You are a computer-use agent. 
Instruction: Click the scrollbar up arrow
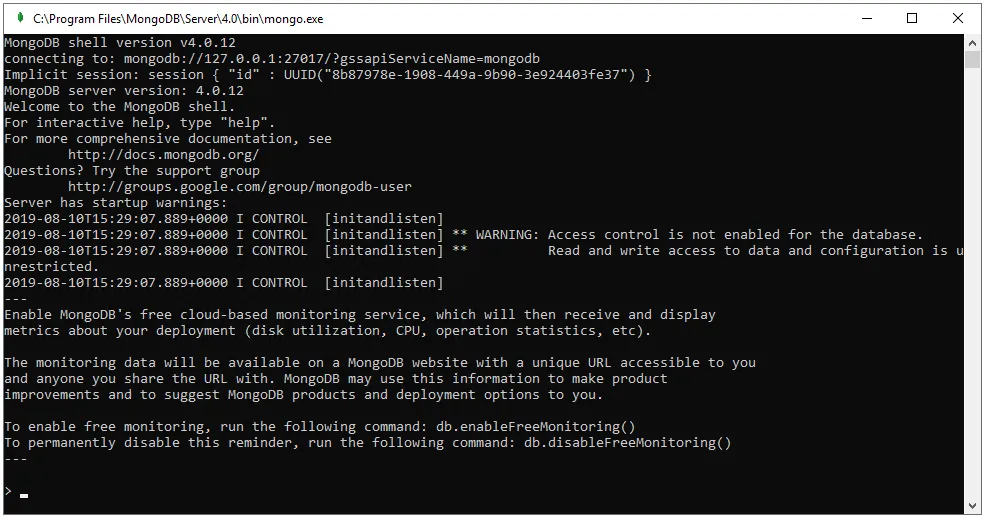pos(972,43)
